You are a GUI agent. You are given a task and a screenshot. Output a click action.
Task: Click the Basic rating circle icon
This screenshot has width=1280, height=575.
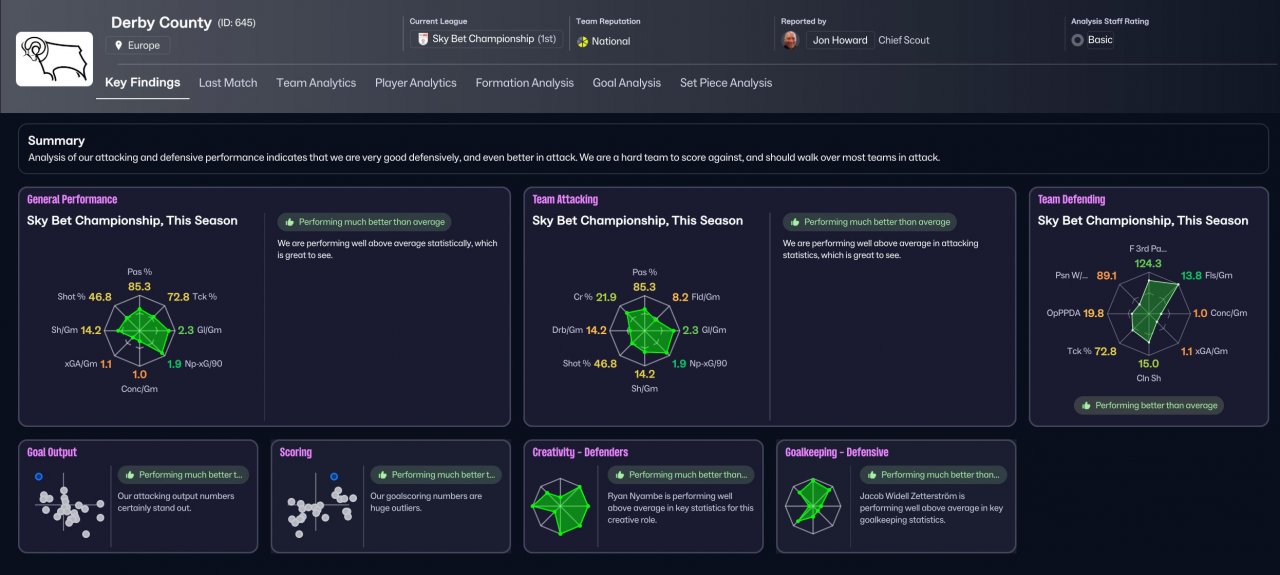(1077, 40)
